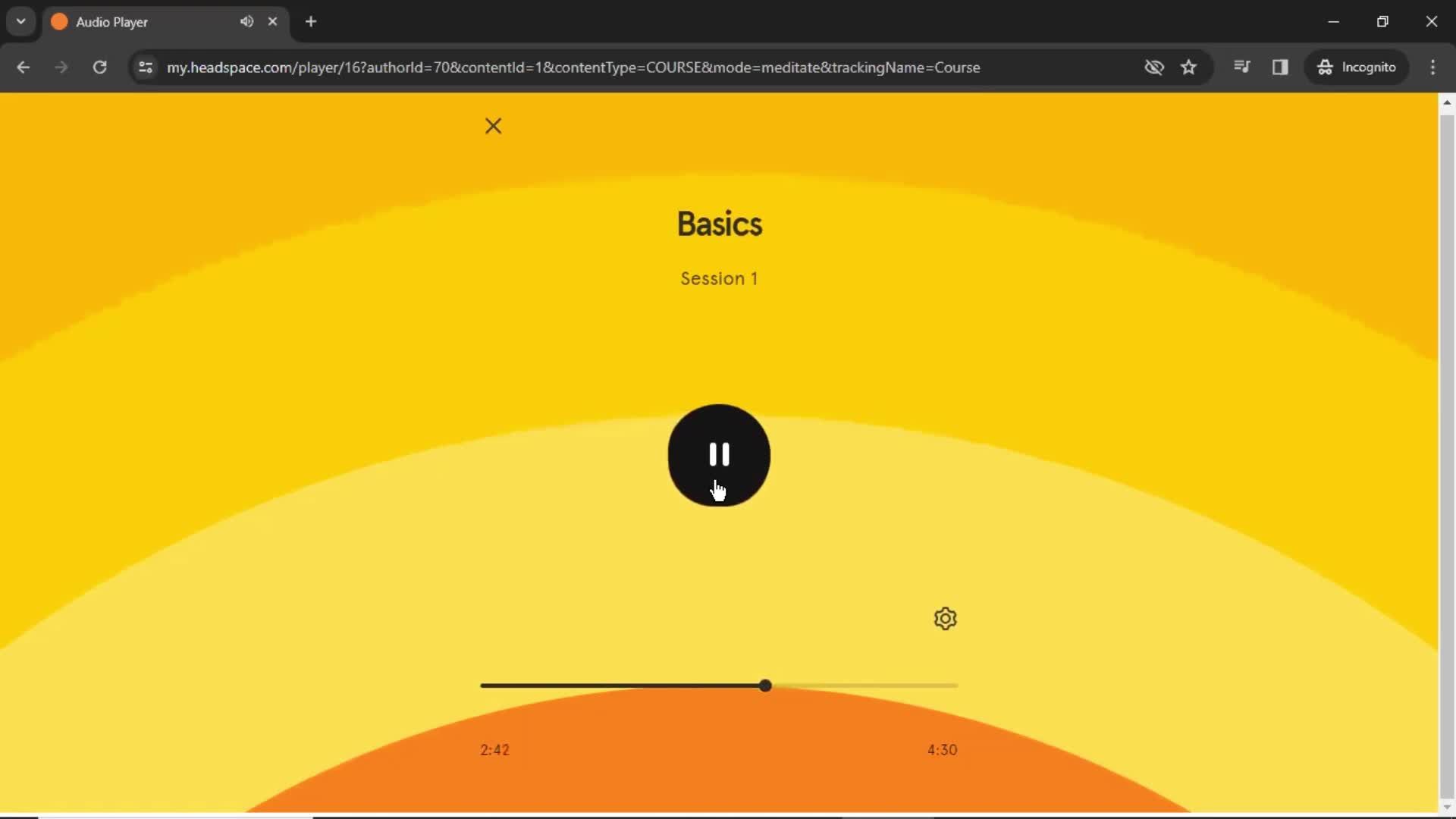Image resolution: width=1456 pixels, height=819 pixels.
Task: Toggle browser split screen view
Action: click(1281, 67)
